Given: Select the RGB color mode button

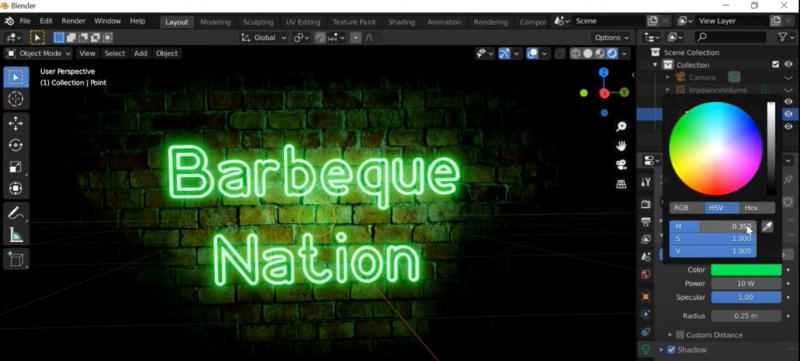Looking at the screenshot, I should pyautogui.click(x=687, y=208).
